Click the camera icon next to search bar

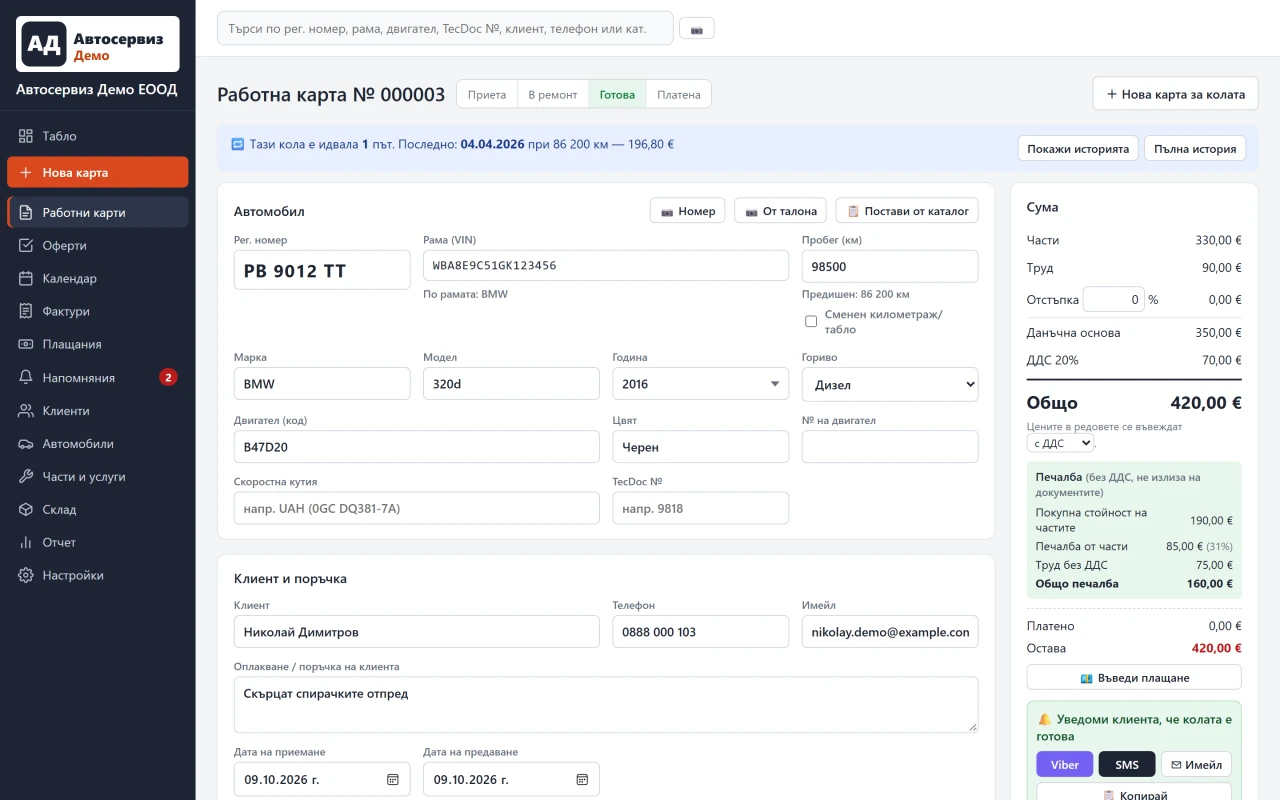point(696,29)
